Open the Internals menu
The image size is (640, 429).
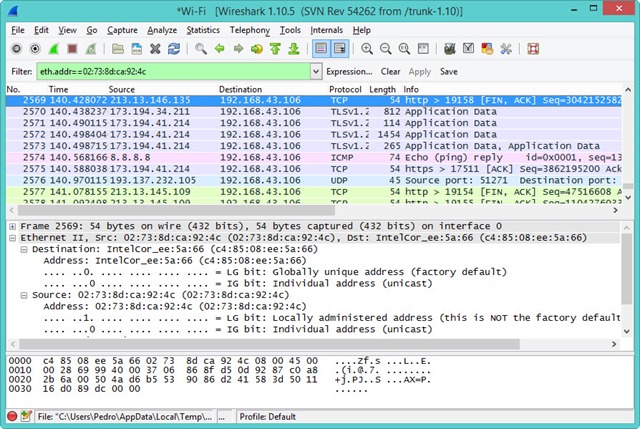(327, 30)
